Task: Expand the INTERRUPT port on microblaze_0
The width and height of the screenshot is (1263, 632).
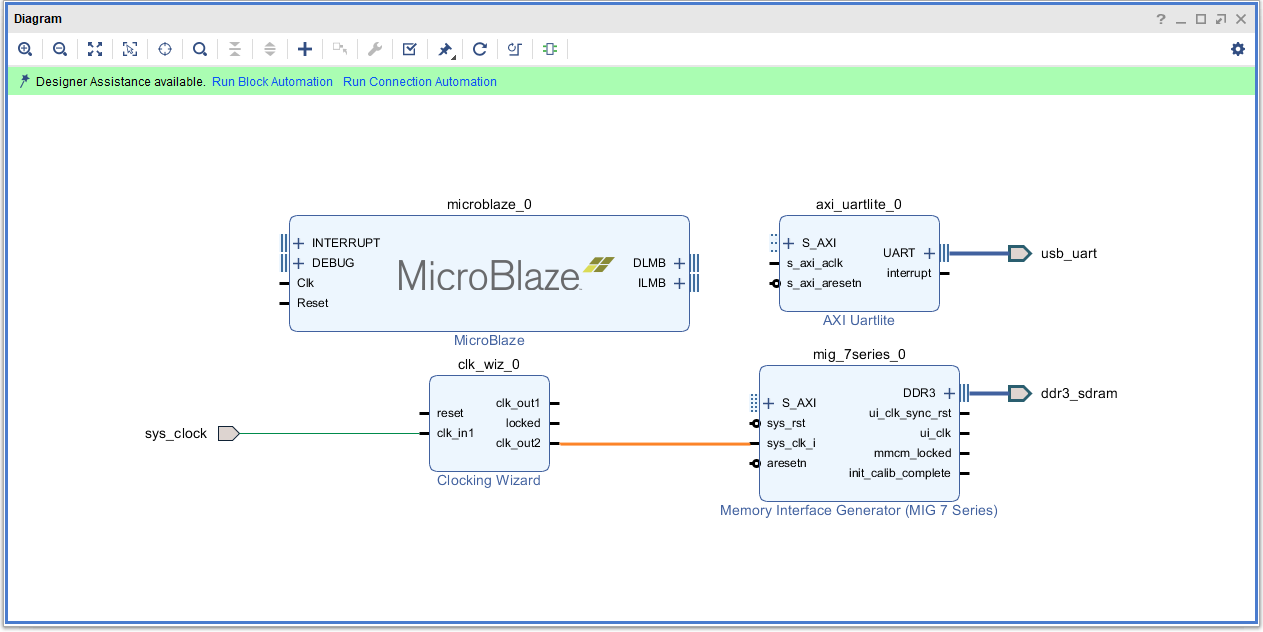Action: [298, 243]
